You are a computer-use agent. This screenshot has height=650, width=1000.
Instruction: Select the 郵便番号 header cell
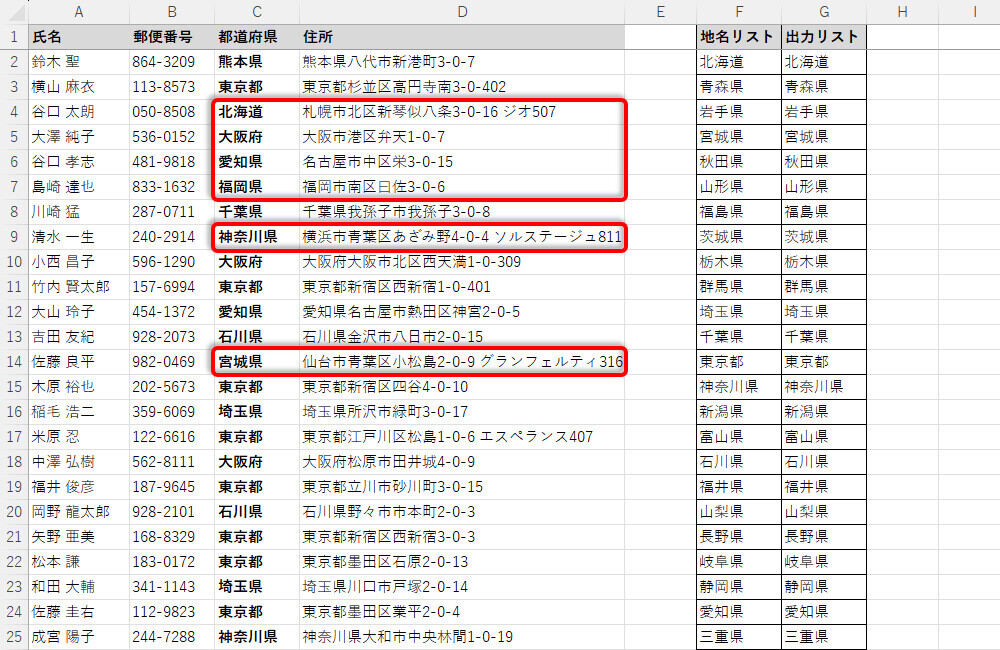coord(171,37)
